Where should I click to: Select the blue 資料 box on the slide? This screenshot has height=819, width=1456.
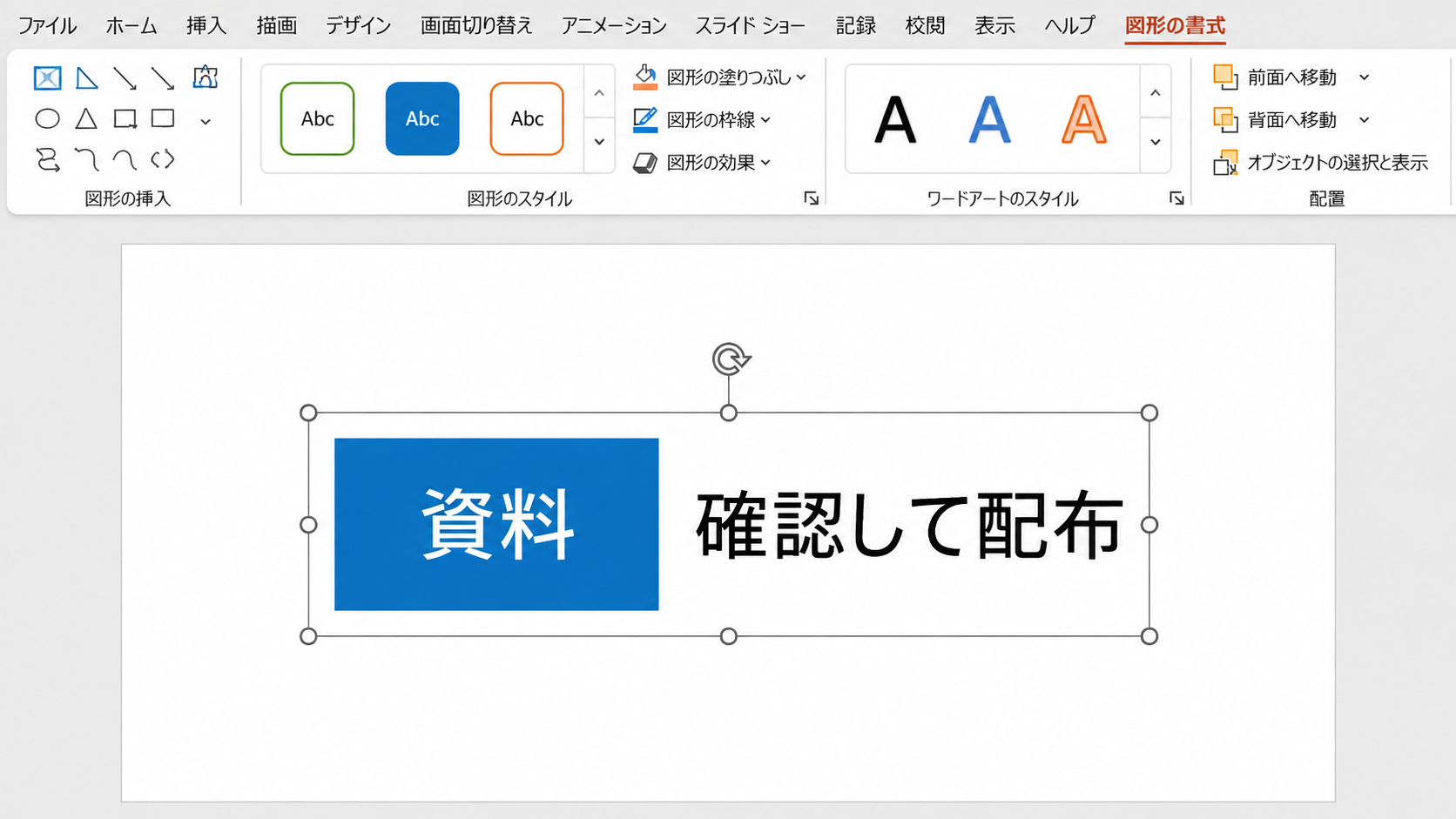coord(496,524)
